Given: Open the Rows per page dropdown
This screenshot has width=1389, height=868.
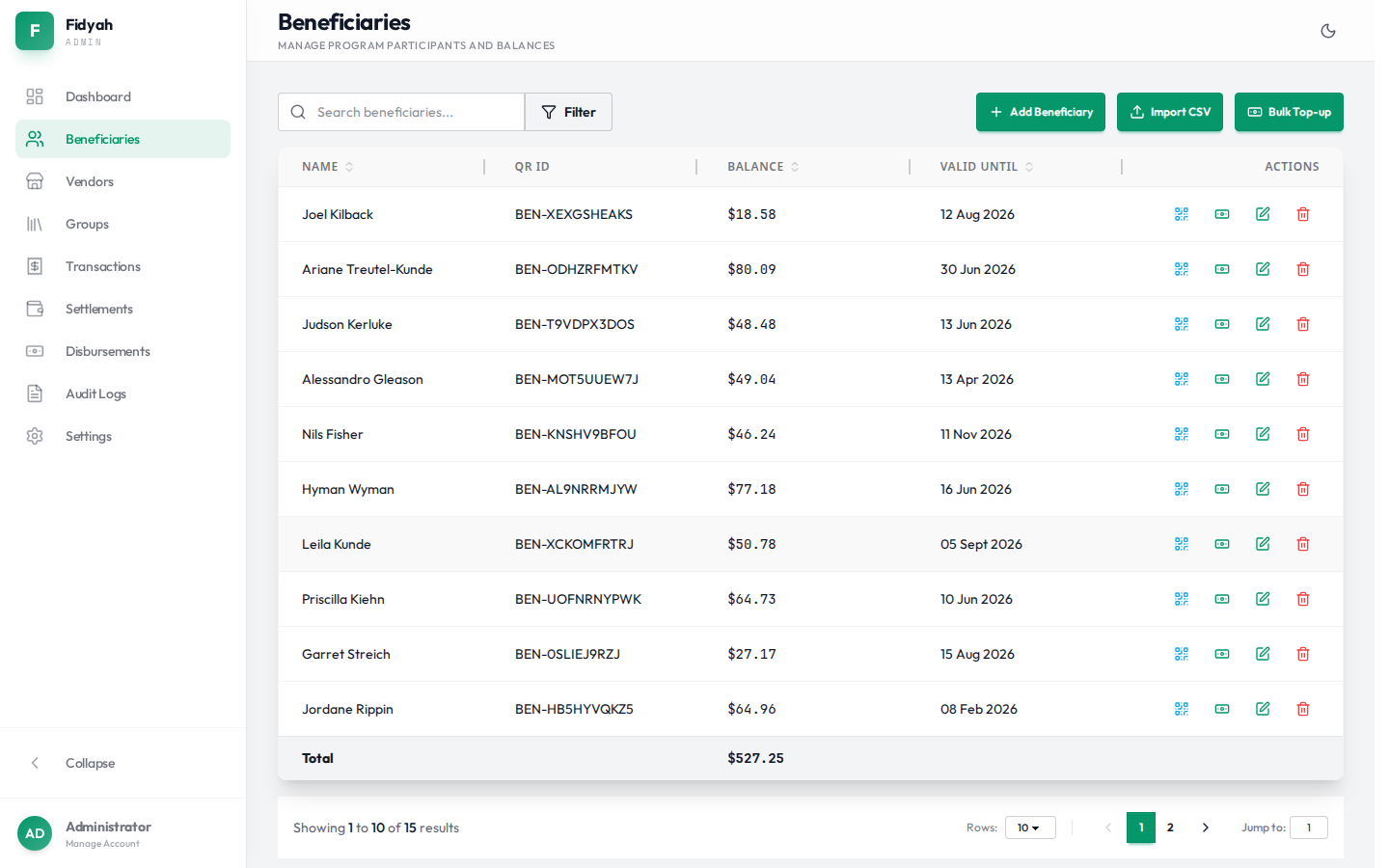Looking at the screenshot, I should tap(1030, 827).
